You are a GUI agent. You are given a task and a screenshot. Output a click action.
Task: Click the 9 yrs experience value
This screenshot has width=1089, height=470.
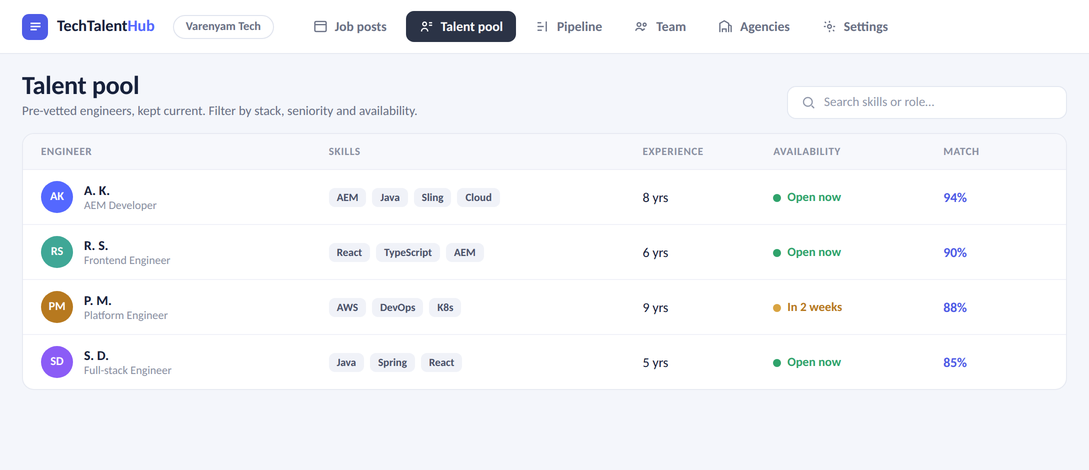tap(655, 308)
